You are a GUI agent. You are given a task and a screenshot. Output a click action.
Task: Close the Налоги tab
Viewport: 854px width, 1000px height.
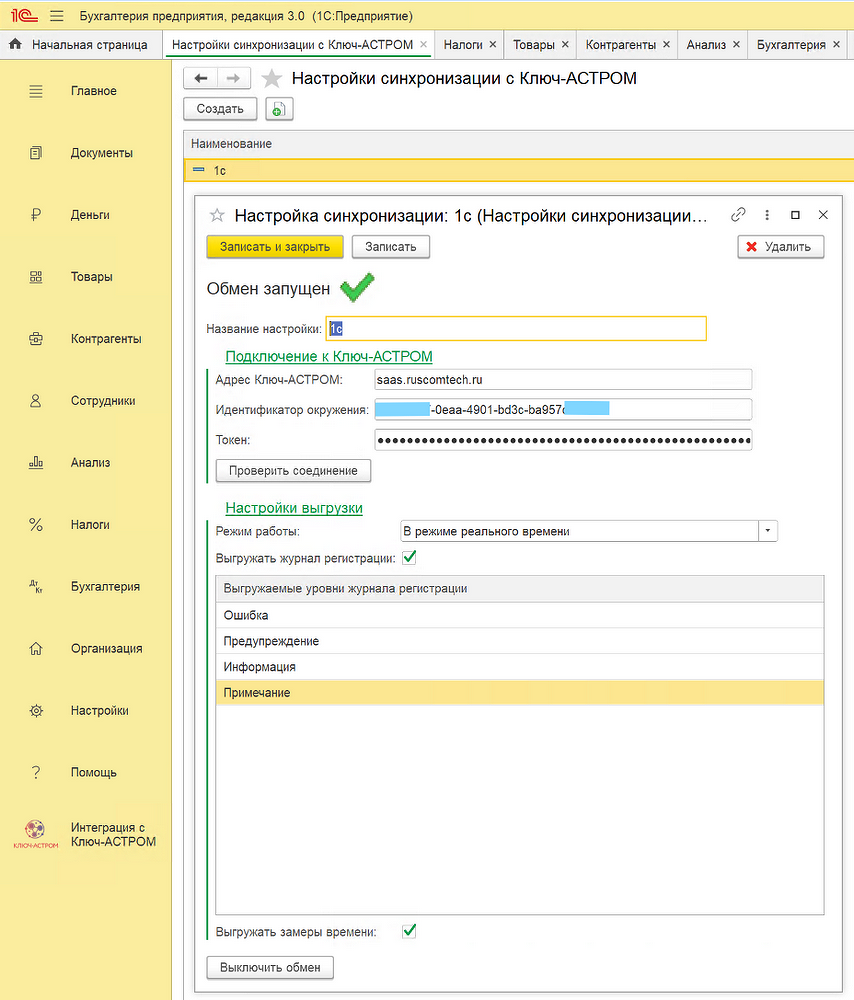point(492,45)
